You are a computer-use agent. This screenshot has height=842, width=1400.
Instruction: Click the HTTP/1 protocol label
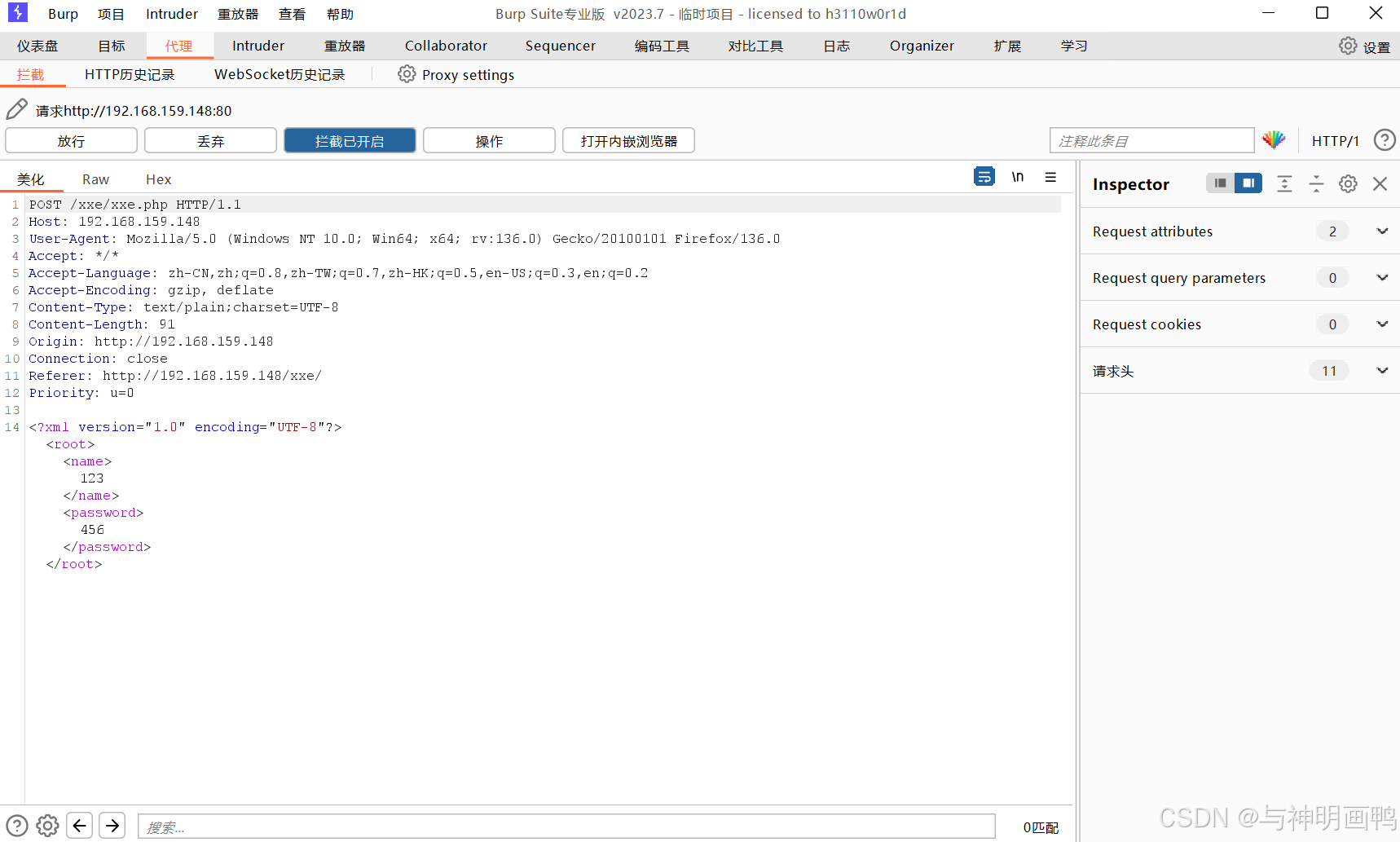[x=1335, y=140]
